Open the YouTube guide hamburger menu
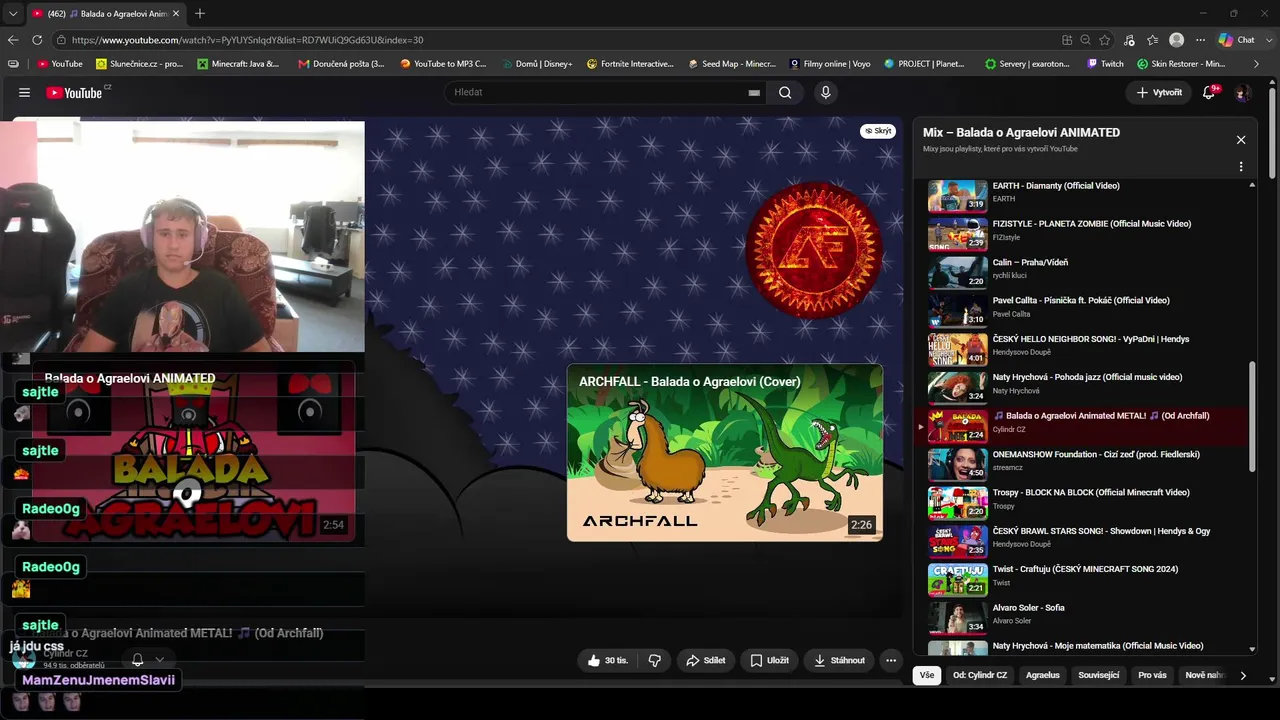The height and width of the screenshot is (720, 1280). click(x=24, y=93)
